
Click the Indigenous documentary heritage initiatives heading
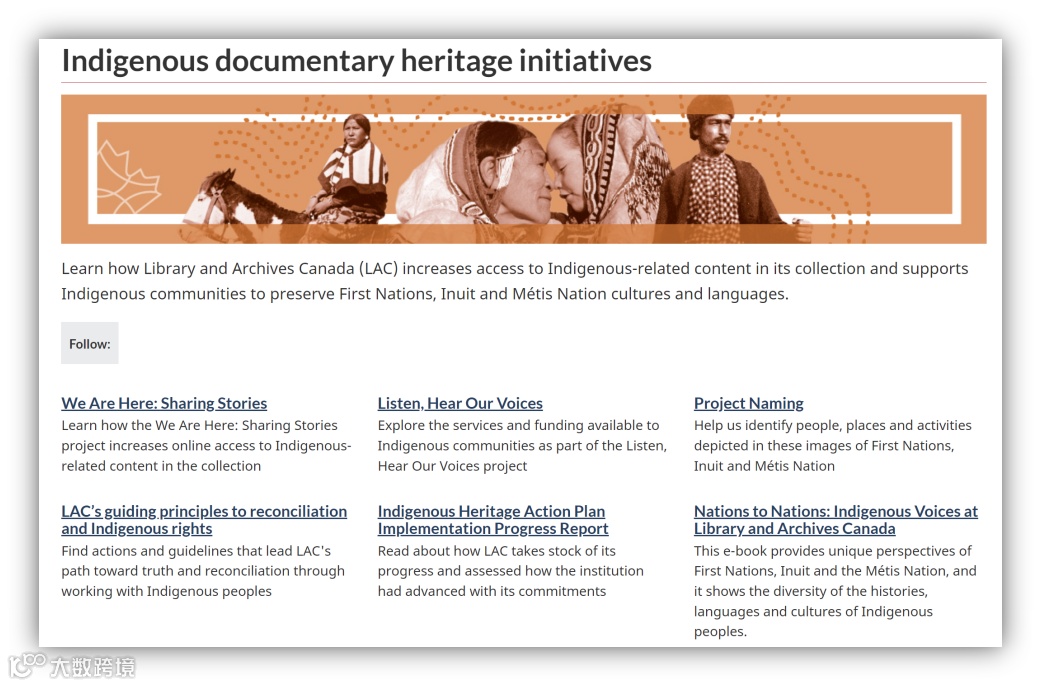(357, 61)
